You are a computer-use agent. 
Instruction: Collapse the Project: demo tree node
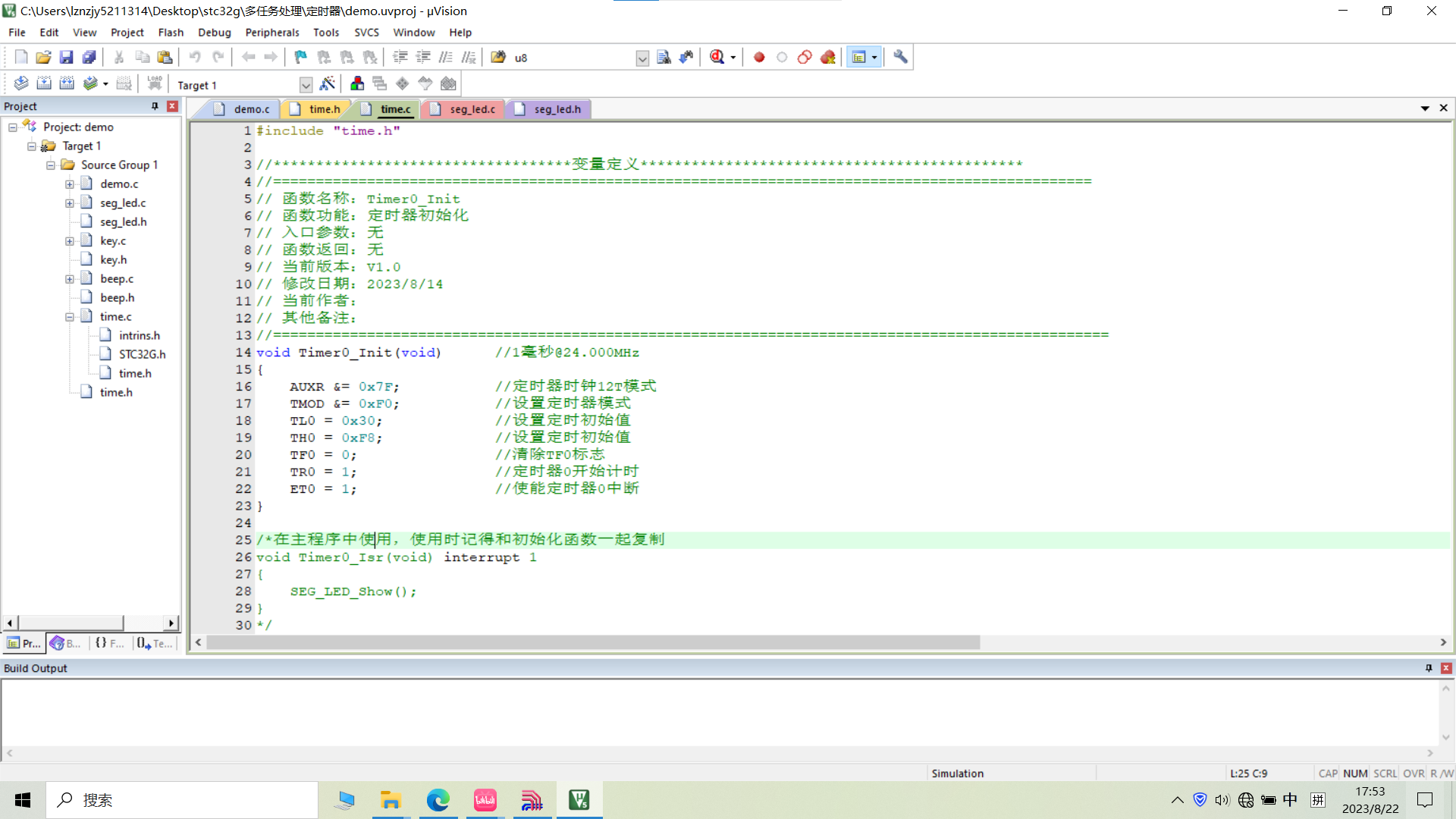click(x=13, y=127)
